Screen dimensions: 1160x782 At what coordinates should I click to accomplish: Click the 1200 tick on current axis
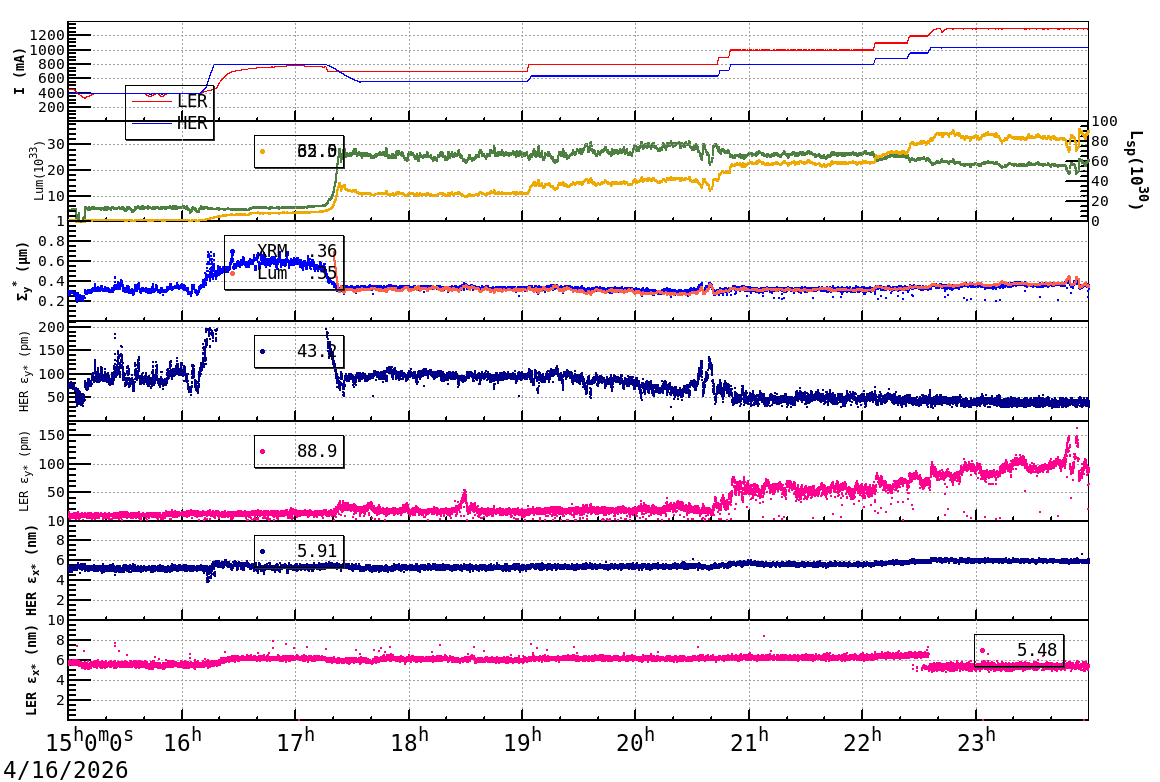[x=48, y=36]
